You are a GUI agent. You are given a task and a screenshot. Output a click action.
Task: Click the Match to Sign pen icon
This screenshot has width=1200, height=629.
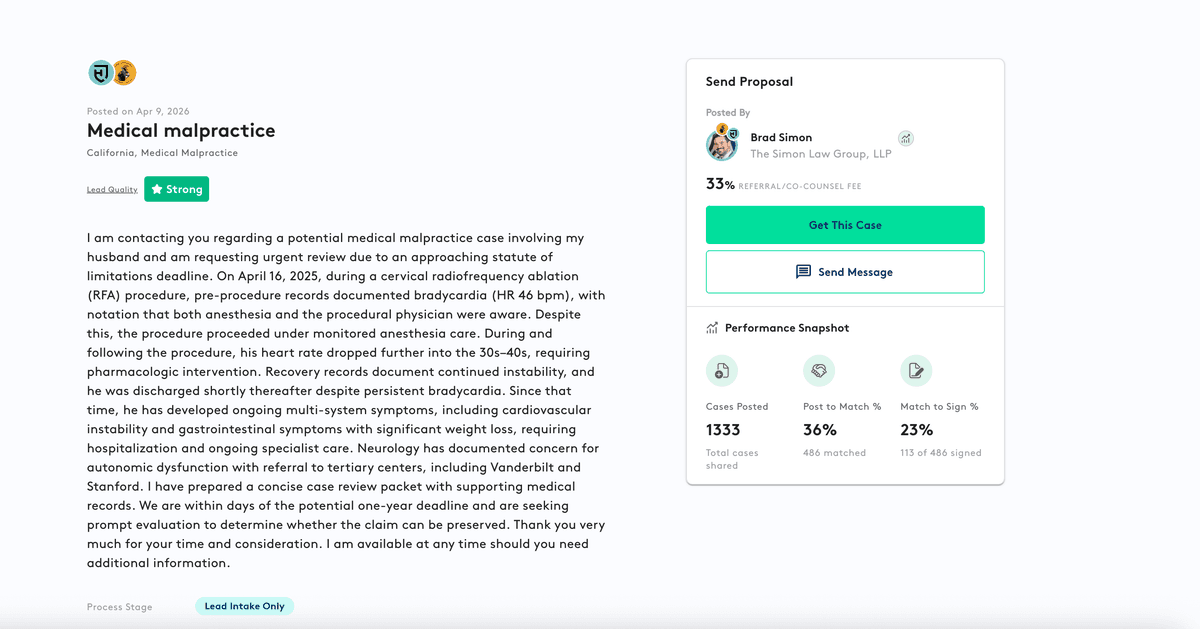(915, 371)
